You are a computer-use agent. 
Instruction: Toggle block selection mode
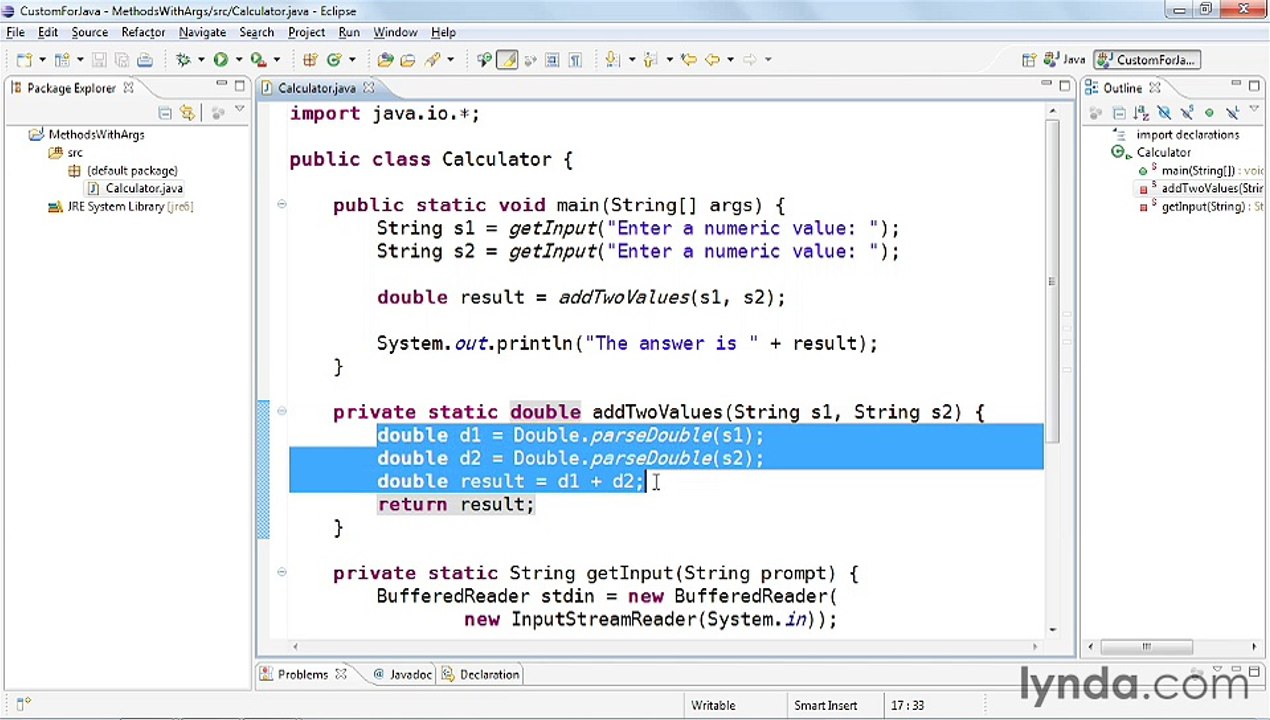[x=551, y=60]
